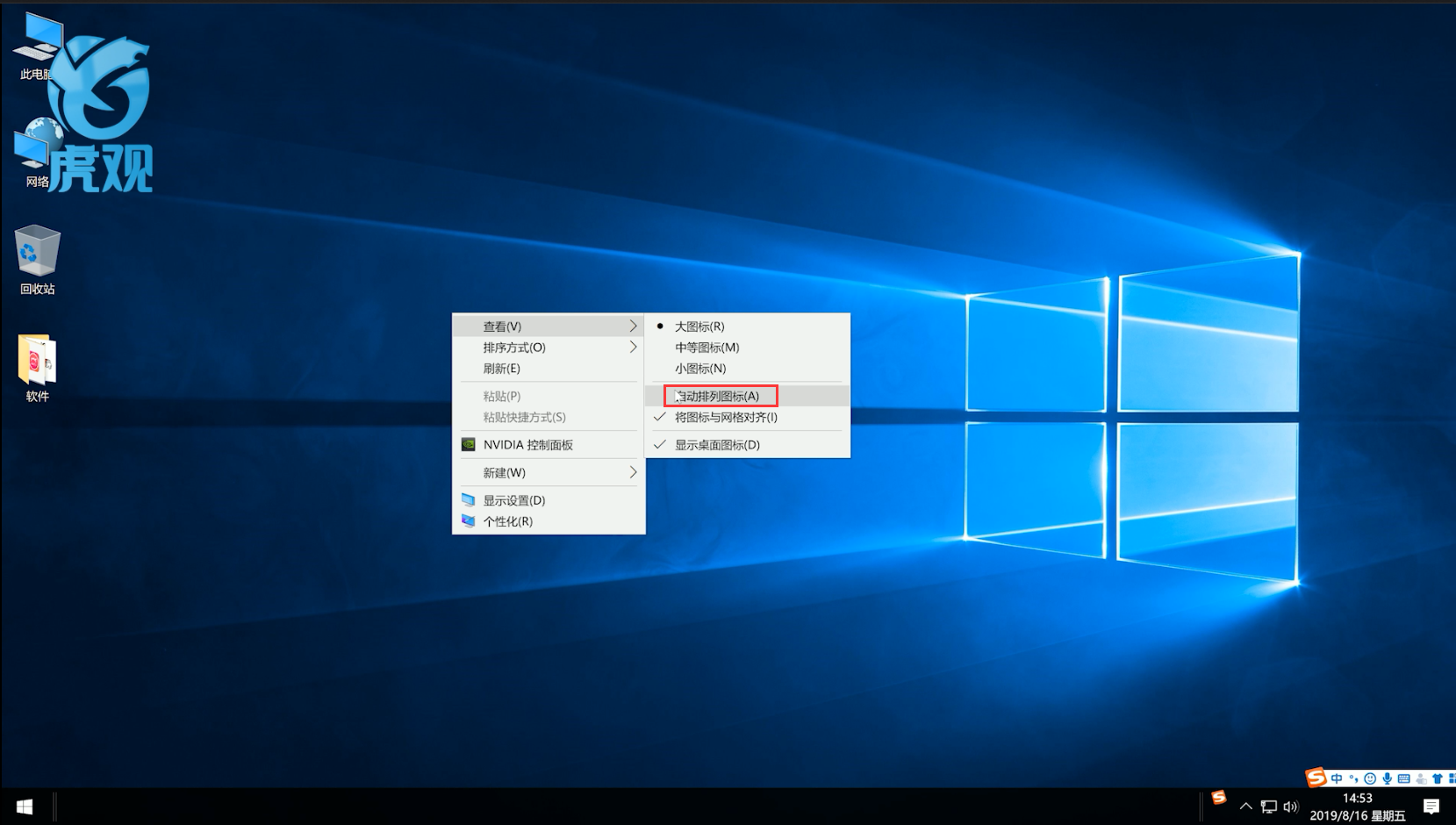
Task: Switch the 中 Chinese/English input mode
Action: click(1337, 778)
